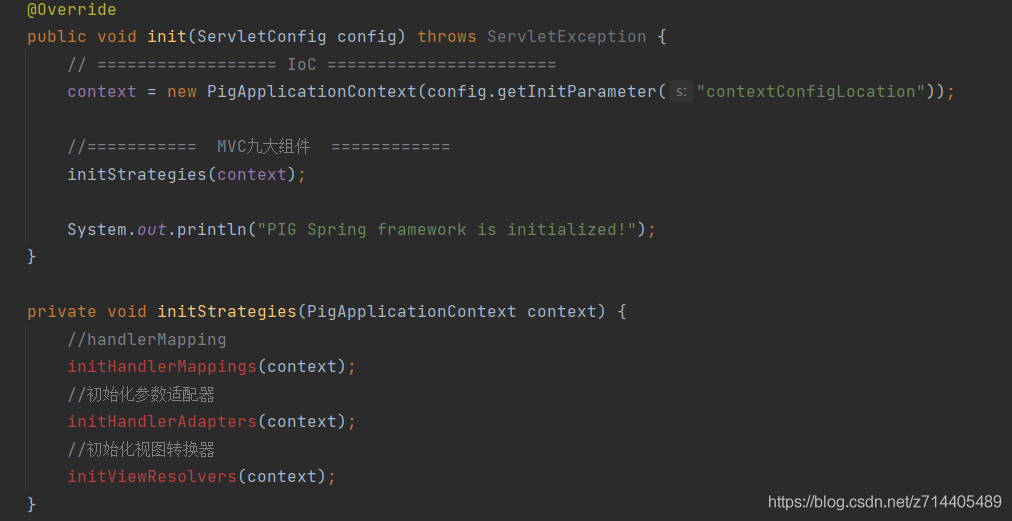
Task: Click the private initStrategies method declaration name
Action: (x=227, y=312)
